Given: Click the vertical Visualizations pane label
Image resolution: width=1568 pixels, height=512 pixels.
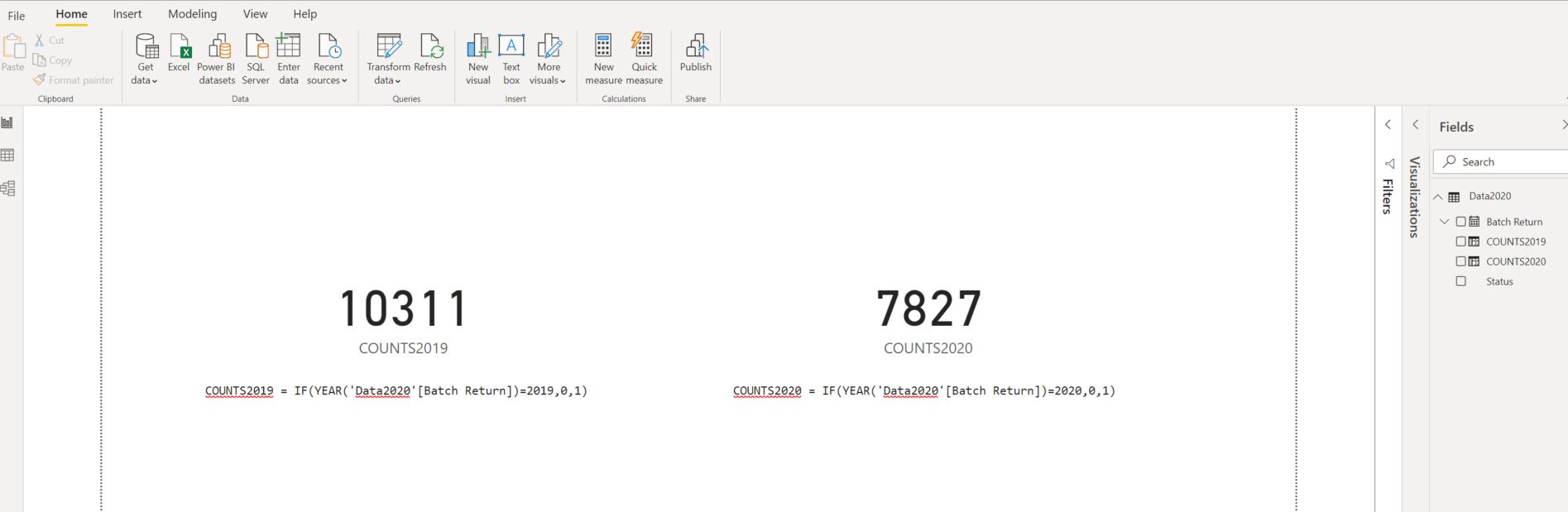Looking at the screenshot, I should pos(1415,197).
